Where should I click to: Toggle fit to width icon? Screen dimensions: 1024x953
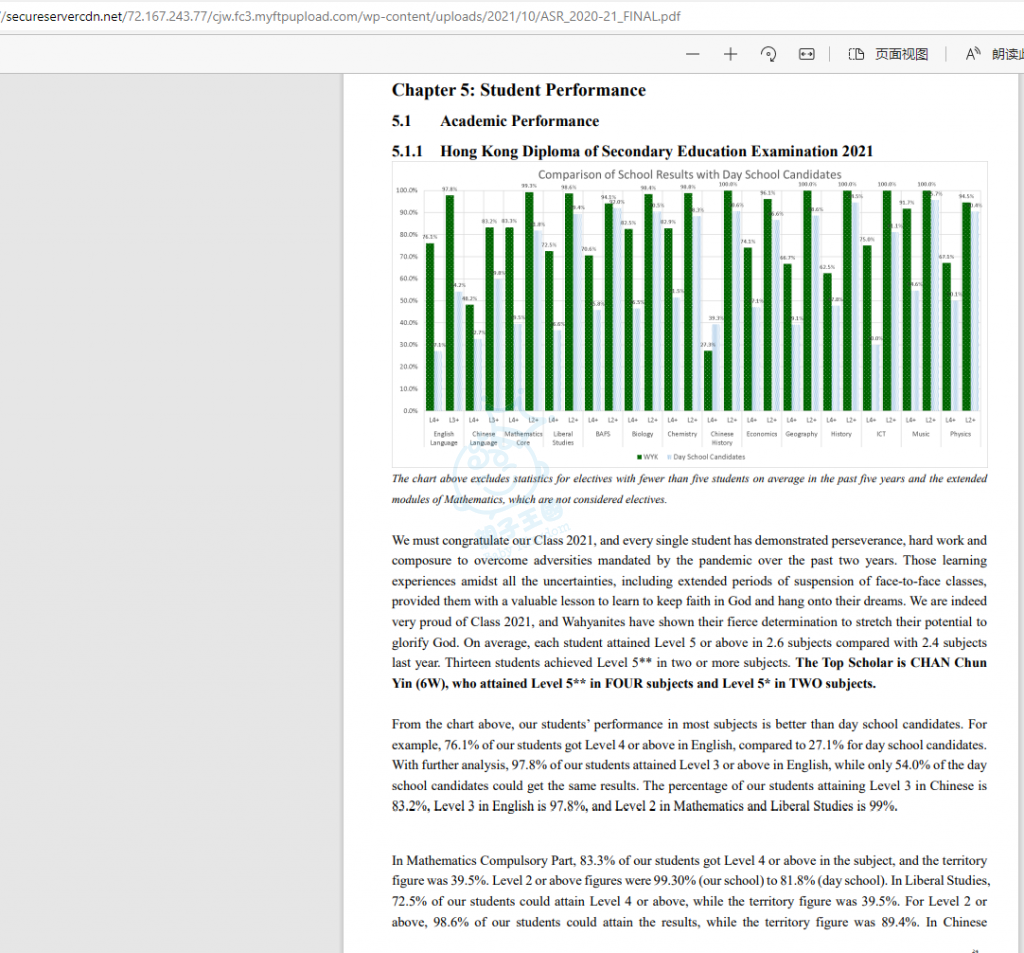coord(806,54)
